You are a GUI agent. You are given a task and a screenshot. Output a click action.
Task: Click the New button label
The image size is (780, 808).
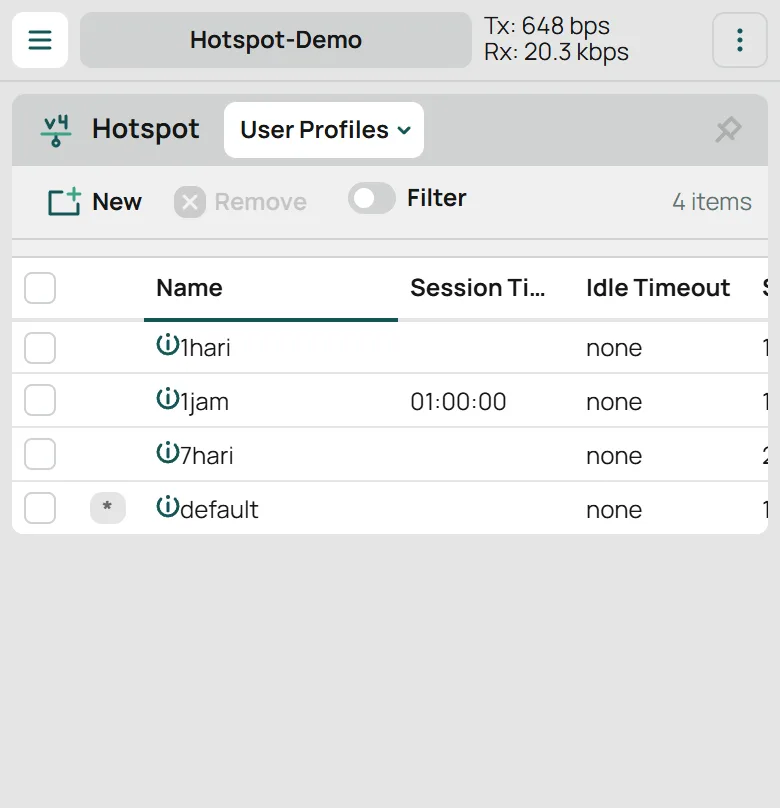tap(117, 202)
